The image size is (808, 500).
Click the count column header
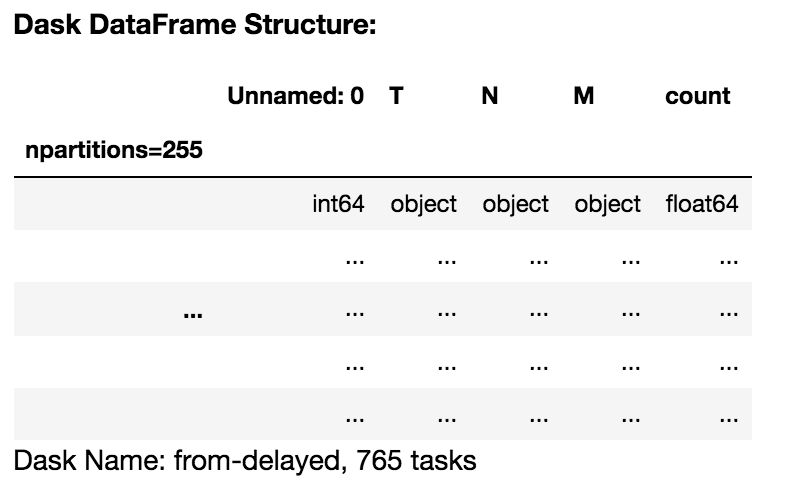click(697, 96)
